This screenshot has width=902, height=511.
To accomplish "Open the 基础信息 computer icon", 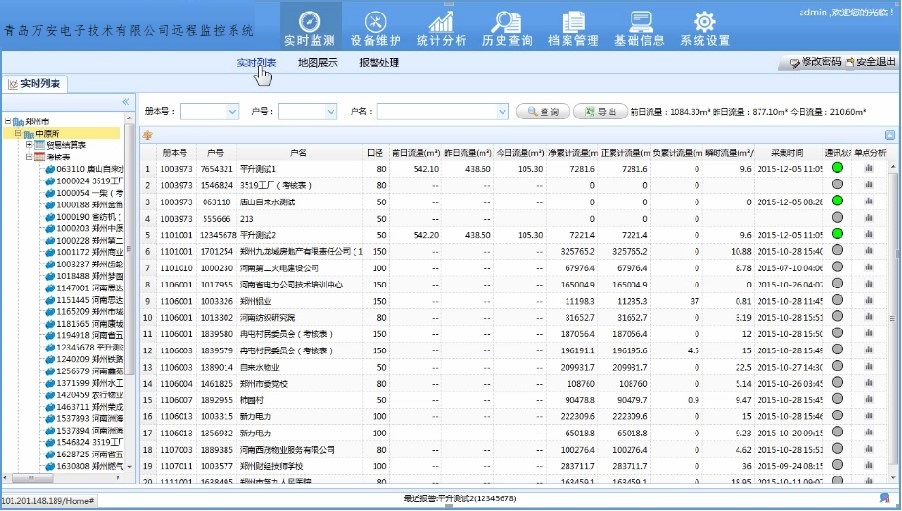I will (x=639, y=22).
